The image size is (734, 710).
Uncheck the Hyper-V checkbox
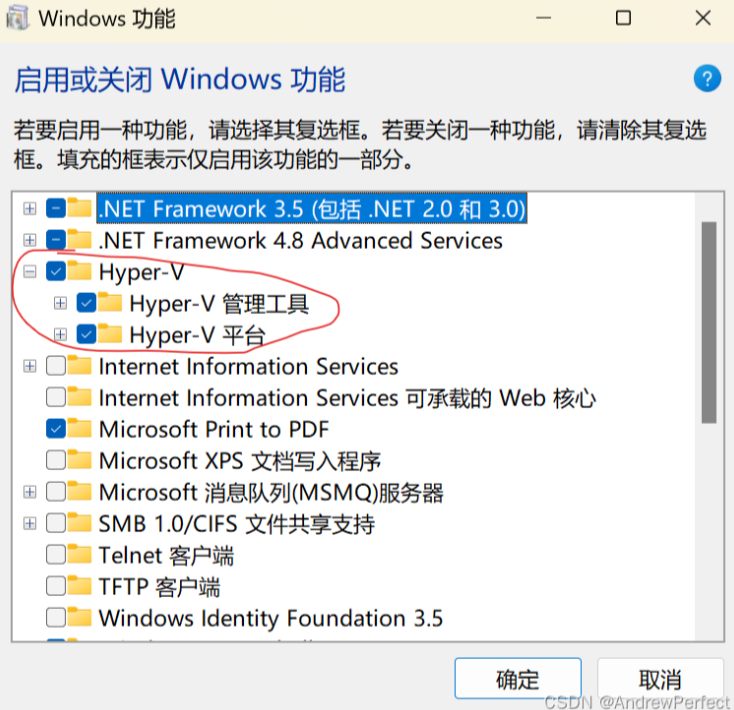[56, 271]
